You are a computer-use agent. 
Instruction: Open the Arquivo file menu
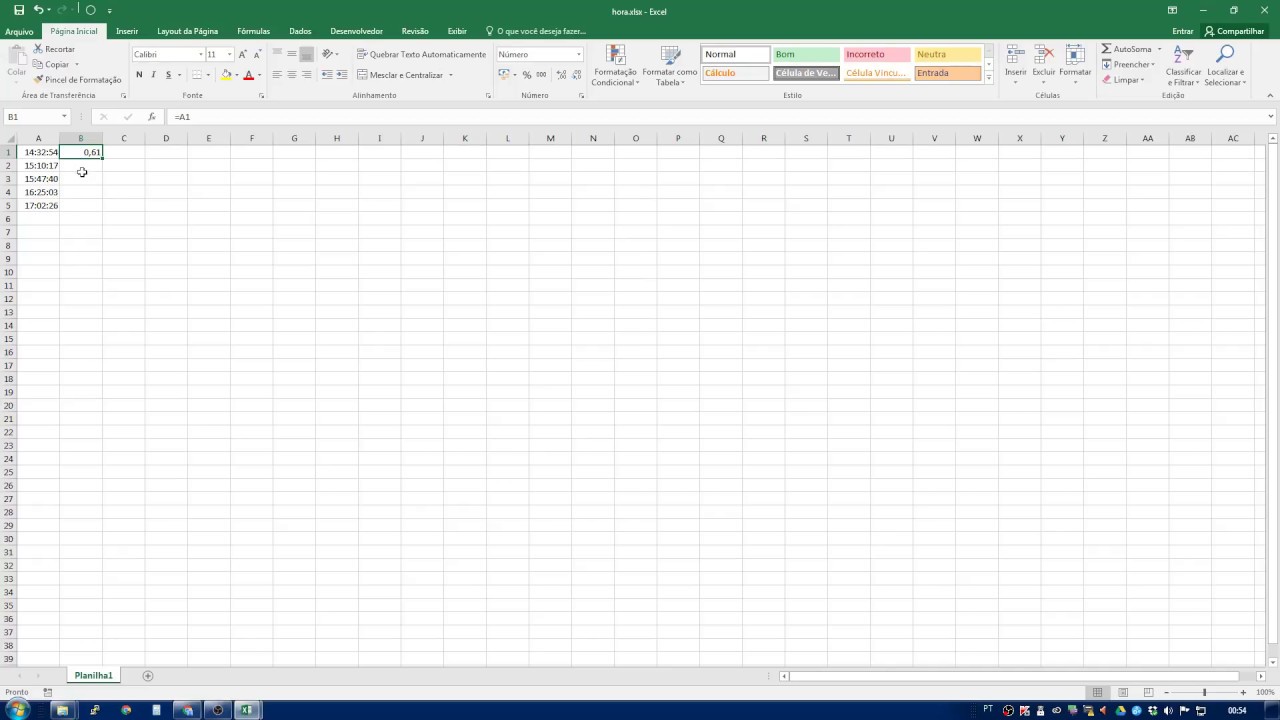tap(19, 31)
